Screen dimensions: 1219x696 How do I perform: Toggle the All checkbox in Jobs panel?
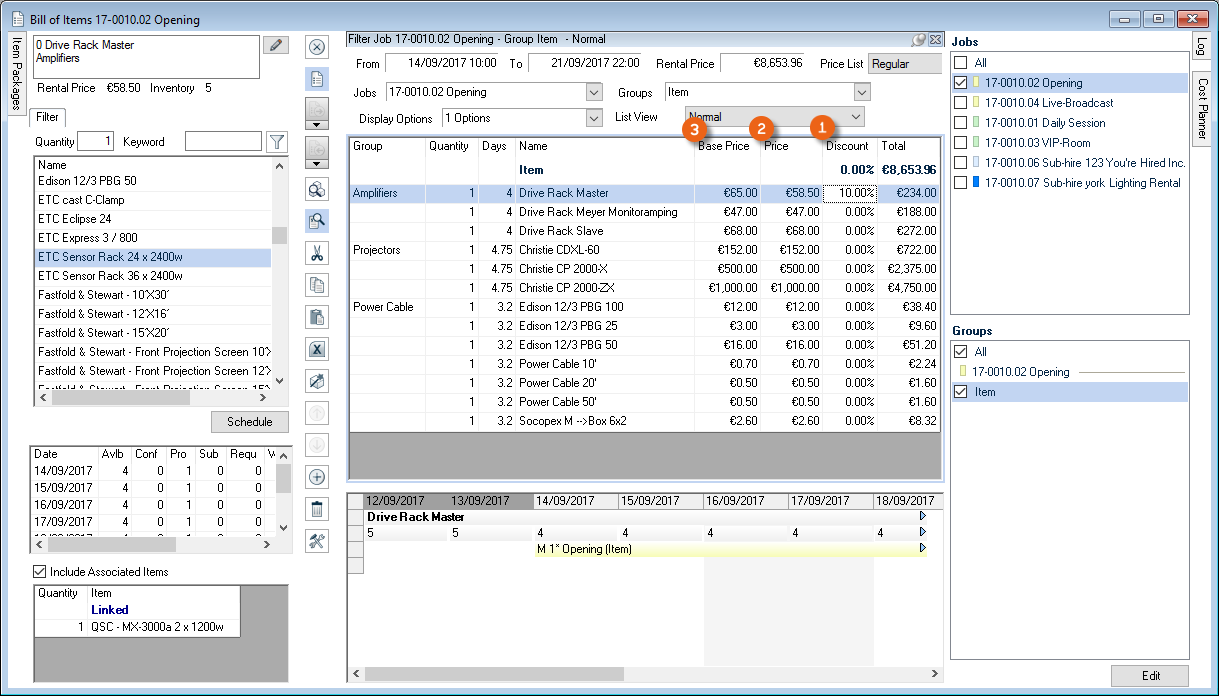tap(961, 63)
